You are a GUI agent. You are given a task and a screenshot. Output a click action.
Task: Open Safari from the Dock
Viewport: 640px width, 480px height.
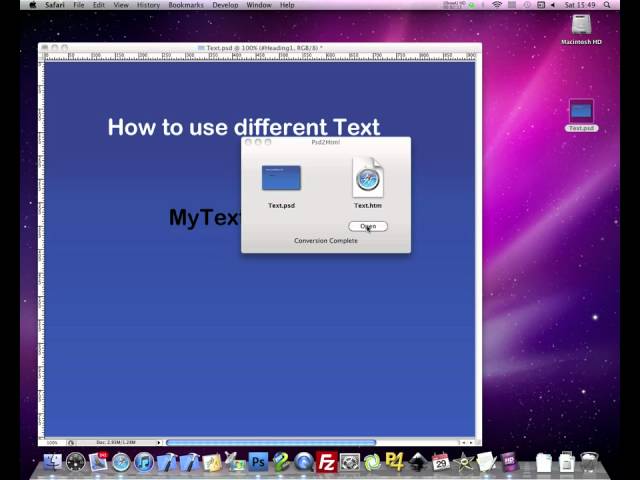(121, 462)
